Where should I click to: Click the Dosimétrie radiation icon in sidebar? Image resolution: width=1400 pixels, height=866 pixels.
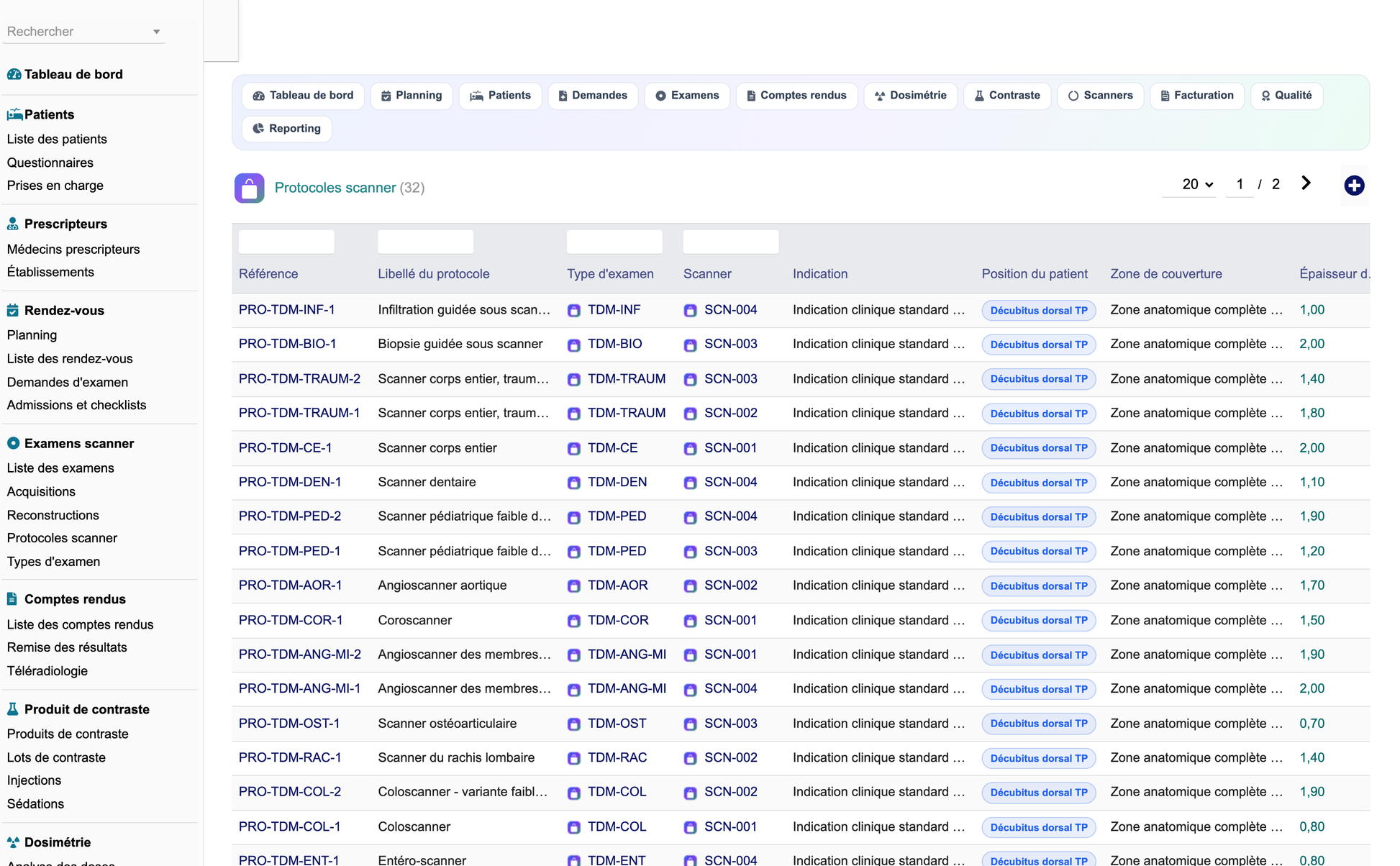[x=13, y=842]
